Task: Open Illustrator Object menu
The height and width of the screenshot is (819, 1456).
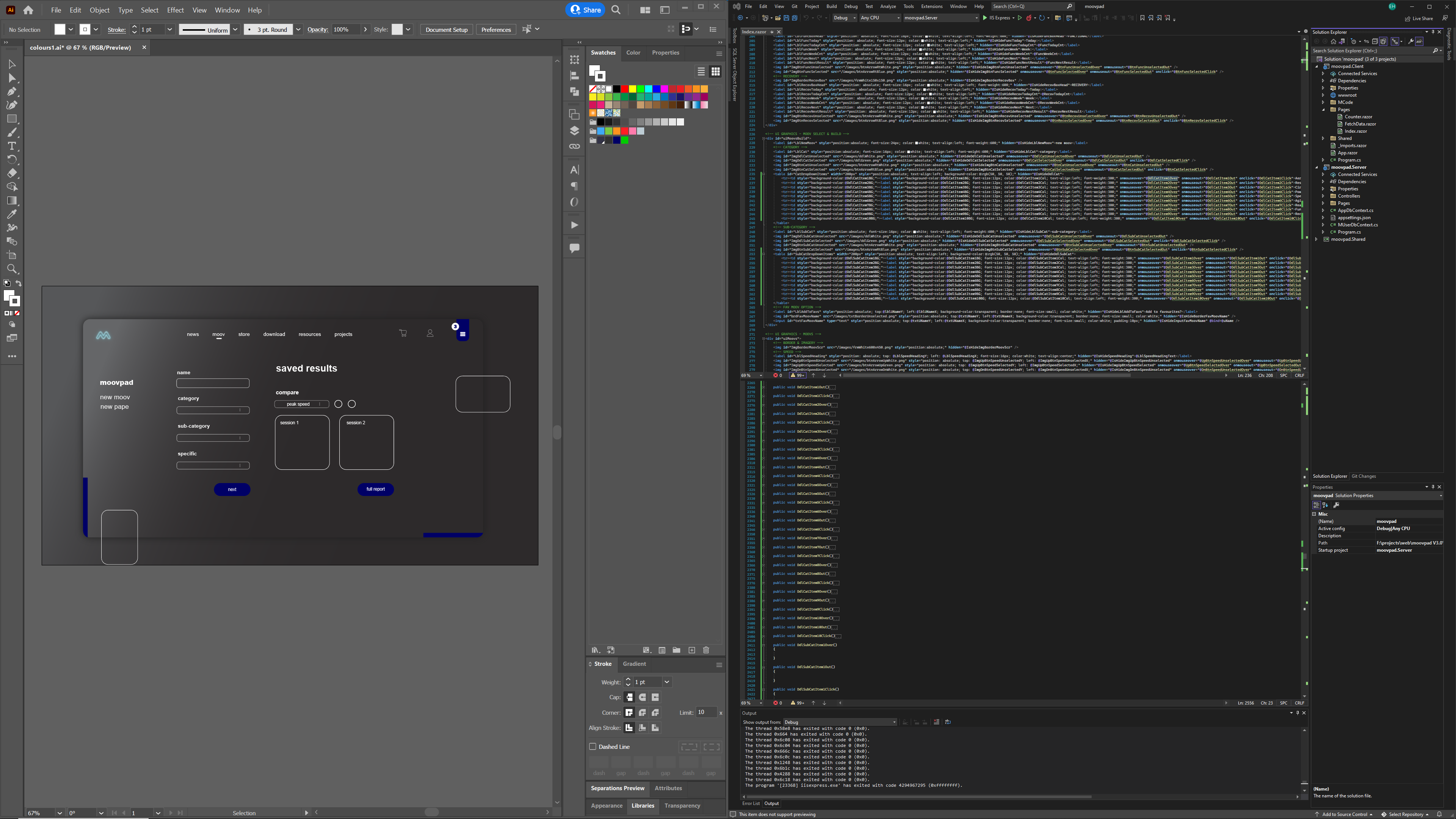Action: [x=99, y=10]
